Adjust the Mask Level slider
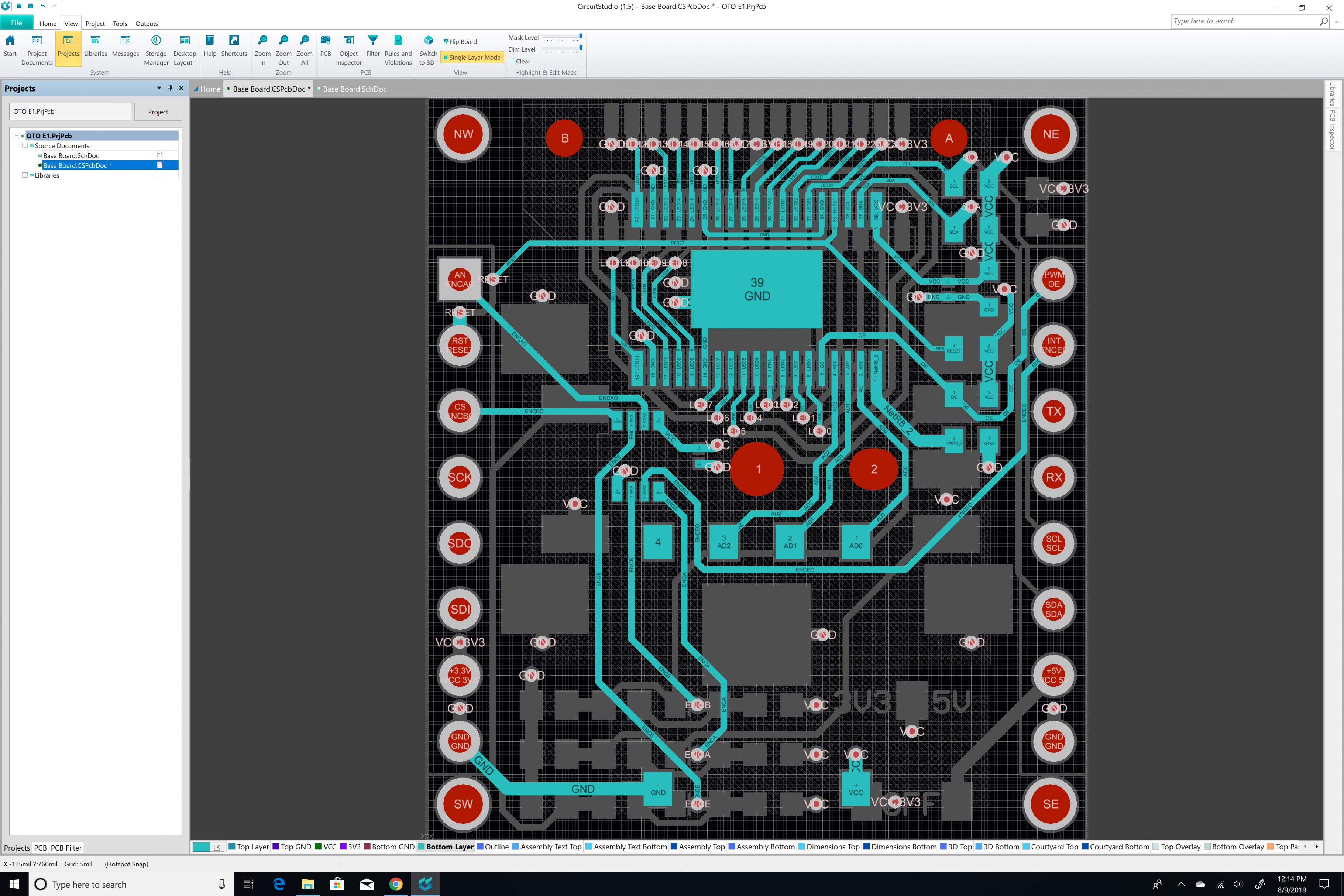 tap(562, 37)
